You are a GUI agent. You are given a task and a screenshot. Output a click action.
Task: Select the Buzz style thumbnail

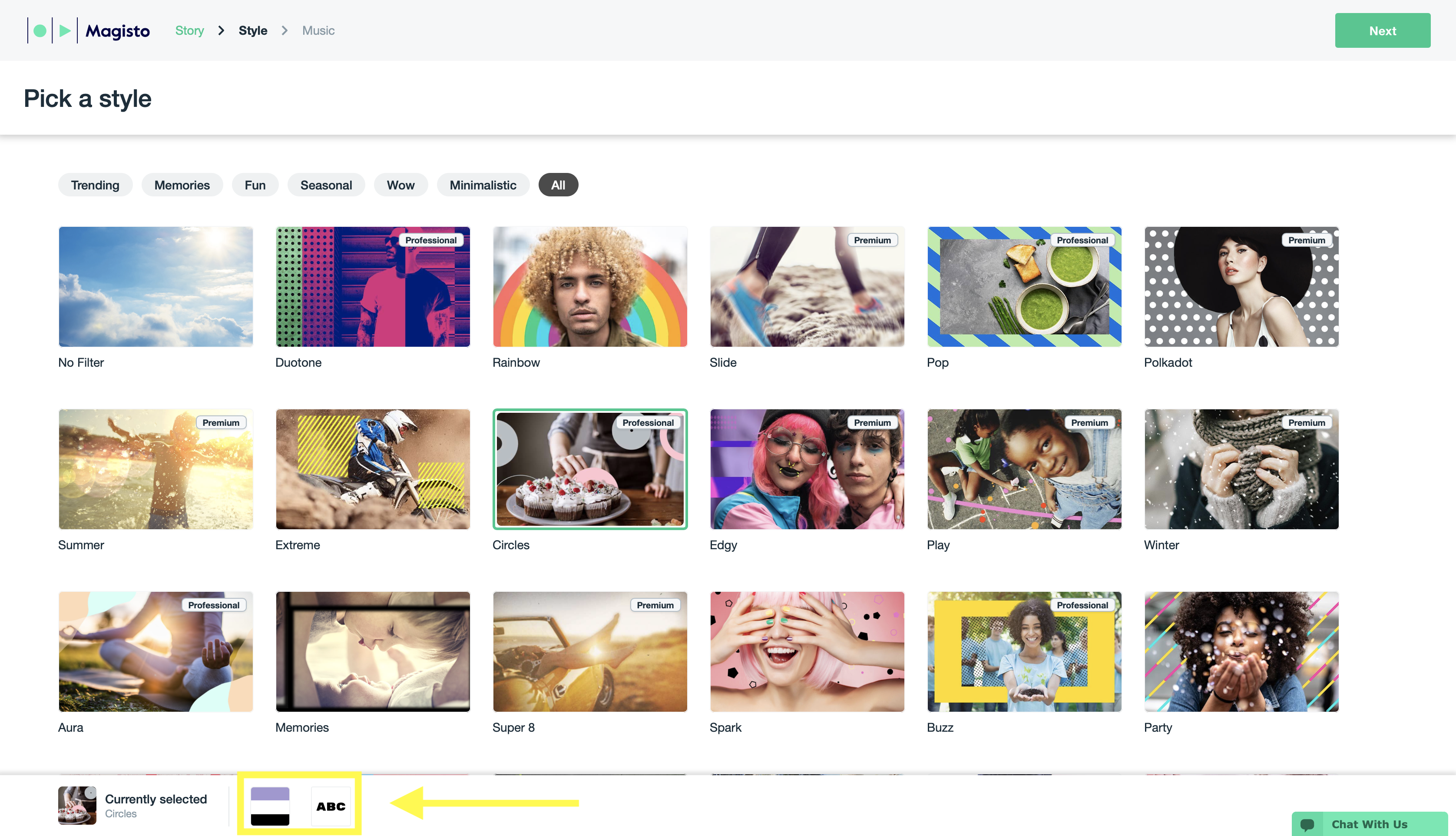coord(1024,652)
